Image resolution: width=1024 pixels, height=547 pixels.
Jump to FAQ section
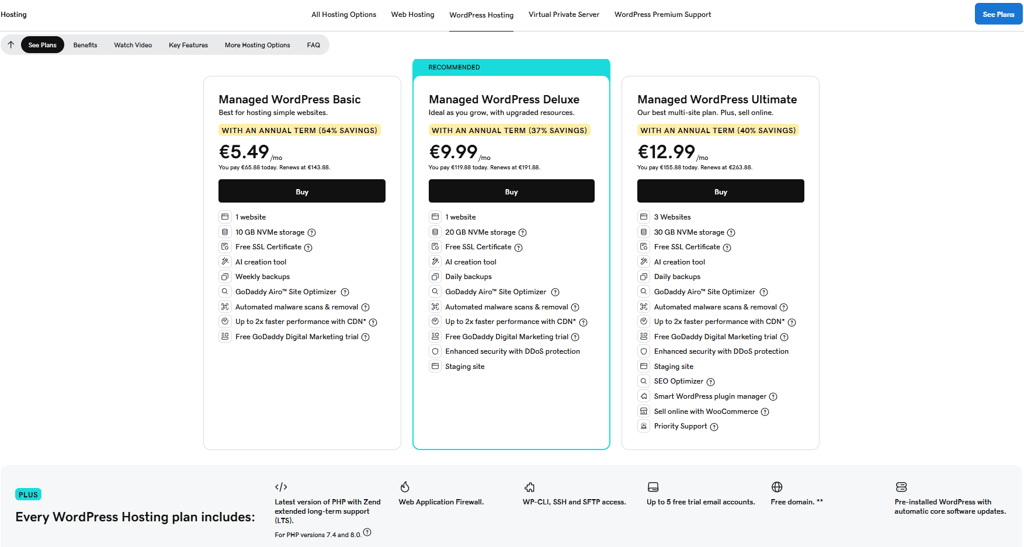coord(313,45)
